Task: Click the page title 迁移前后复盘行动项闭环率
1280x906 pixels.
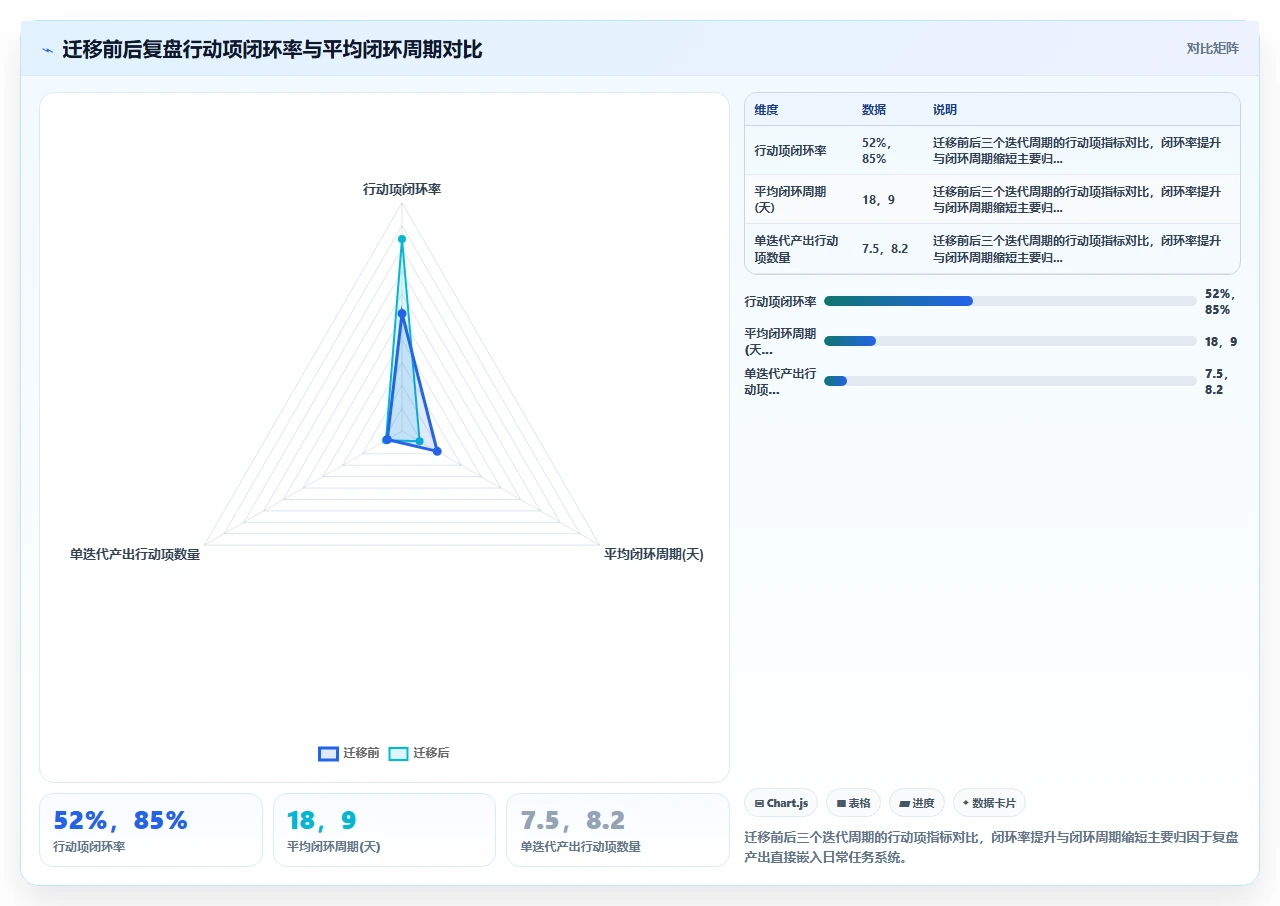Action: point(272,50)
